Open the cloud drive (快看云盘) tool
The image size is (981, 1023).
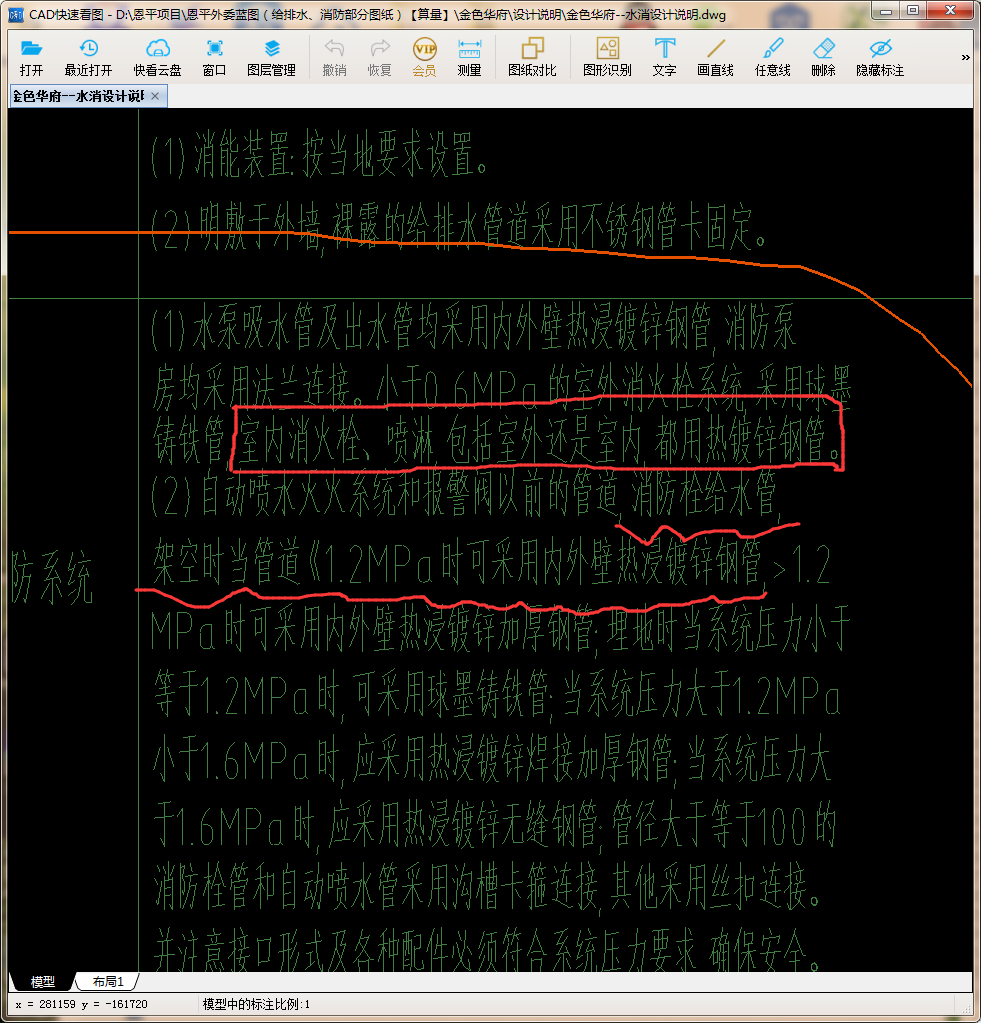[157, 57]
